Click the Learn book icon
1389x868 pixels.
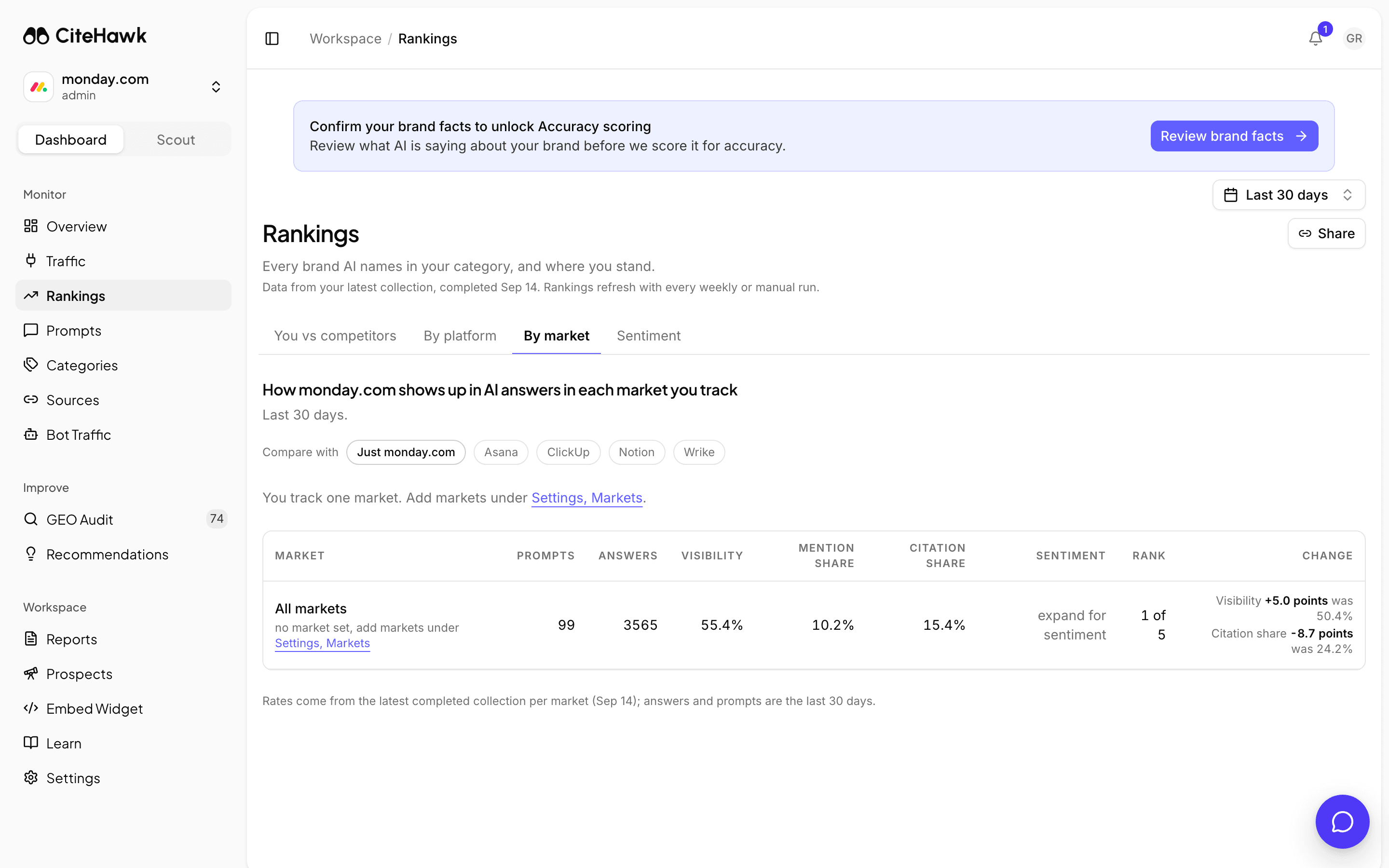pos(31,743)
